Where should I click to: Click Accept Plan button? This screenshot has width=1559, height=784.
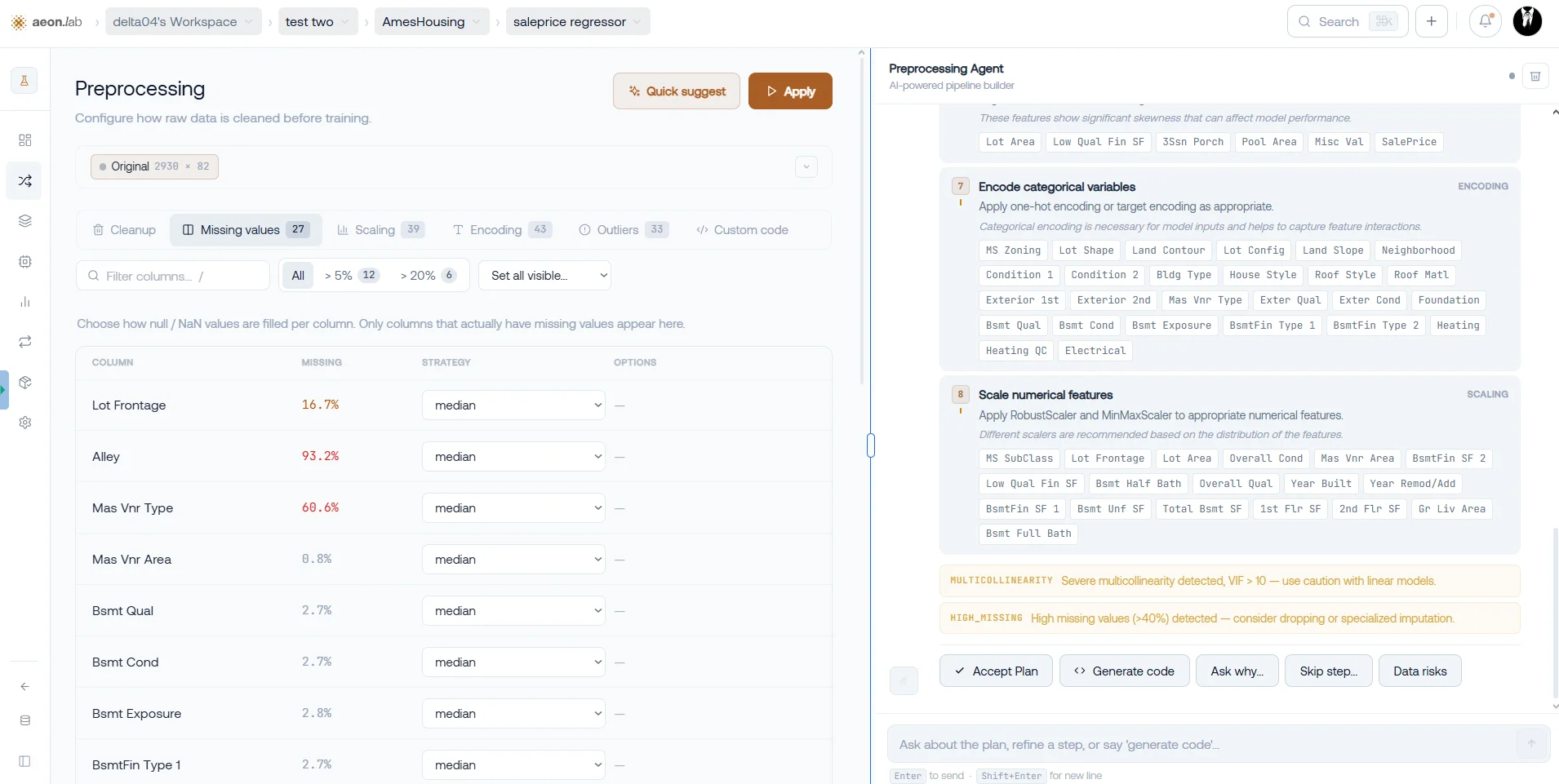(x=996, y=671)
